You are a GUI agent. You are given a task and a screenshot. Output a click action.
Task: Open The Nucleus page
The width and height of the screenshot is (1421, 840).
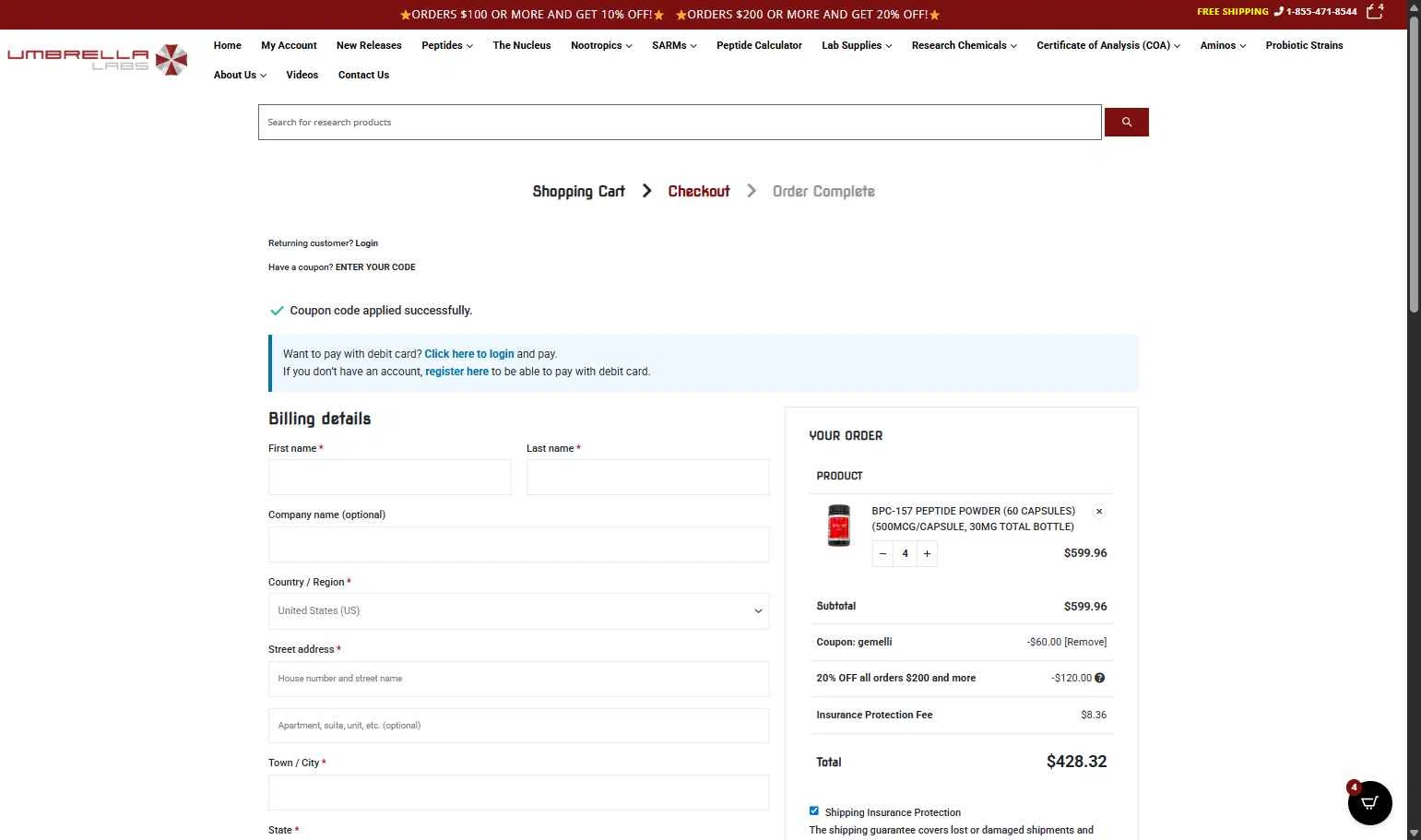tap(522, 45)
